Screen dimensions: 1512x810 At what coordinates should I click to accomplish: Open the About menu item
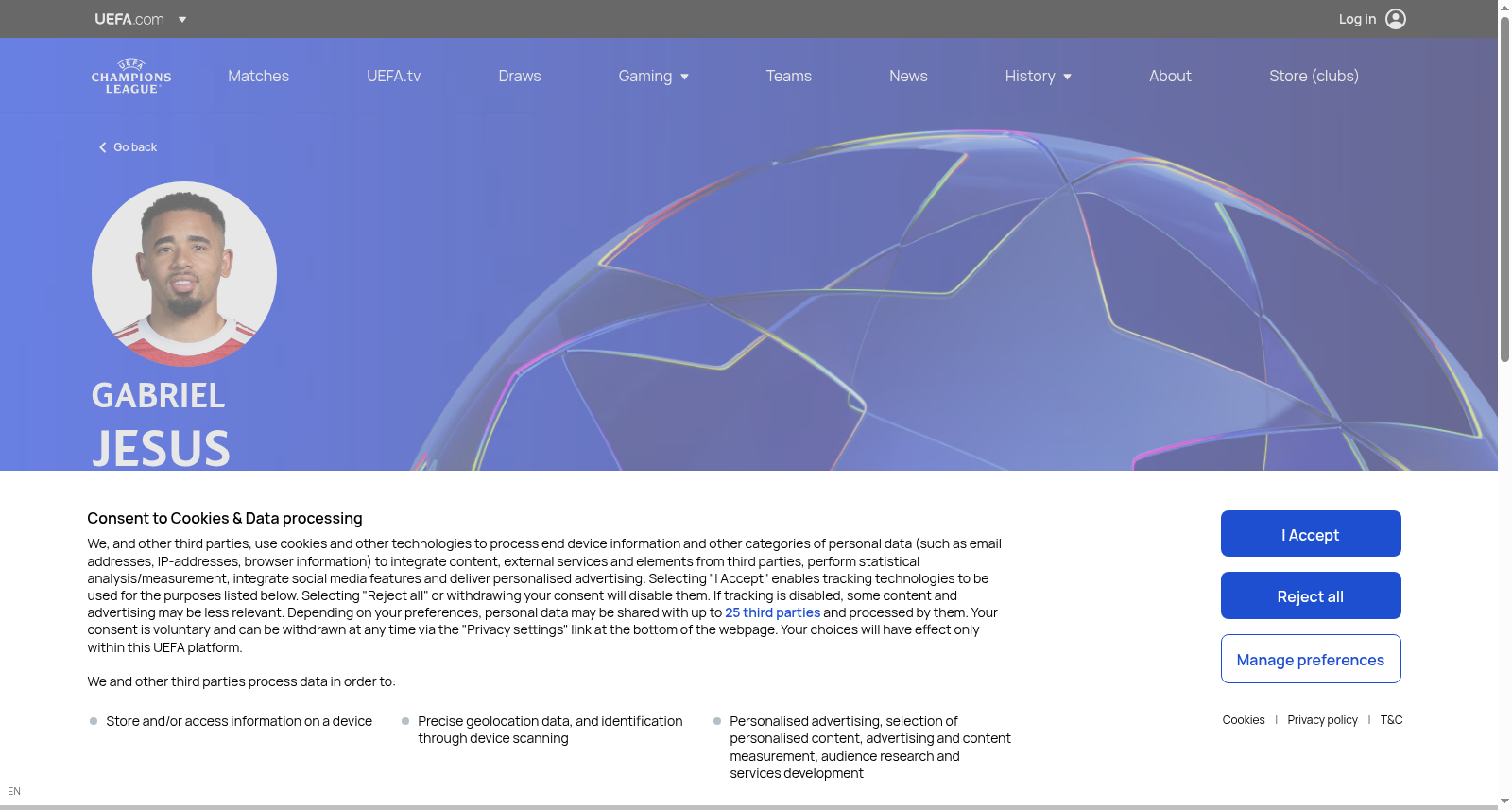coord(1170,76)
